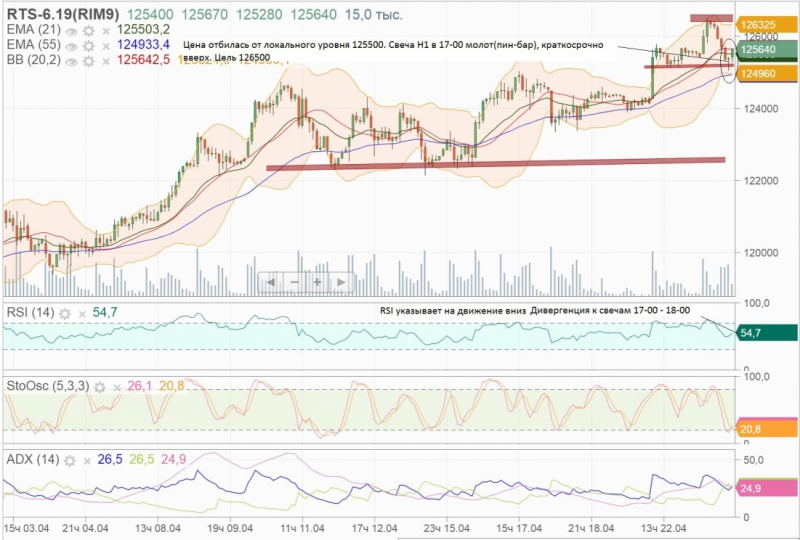The height and width of the screenshot is (540, 800).
Task: Click EMA (21) value 125503,2
Action: (143, 30)
